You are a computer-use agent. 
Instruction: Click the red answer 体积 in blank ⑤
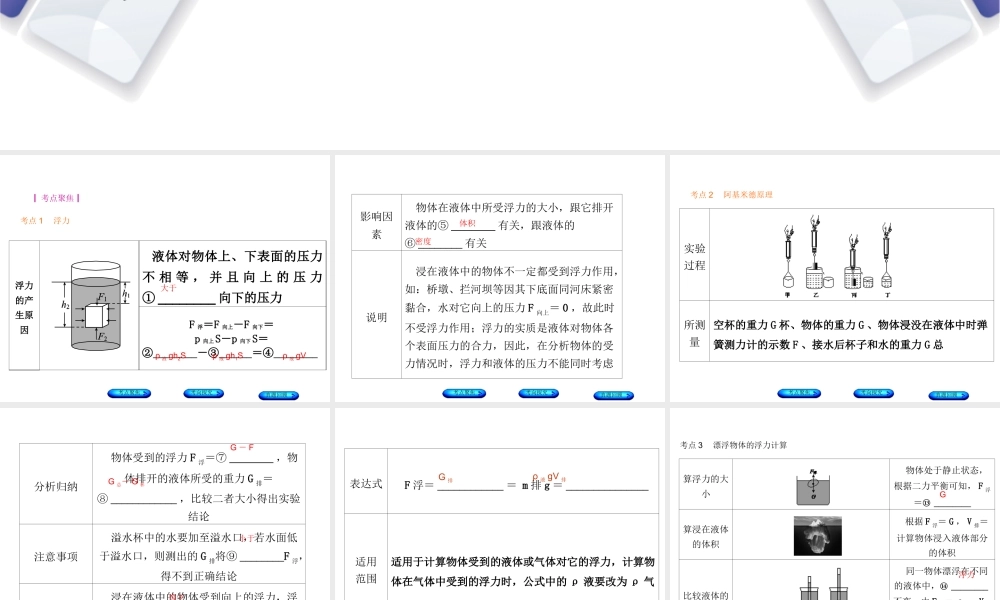click(x=467, y=223)
